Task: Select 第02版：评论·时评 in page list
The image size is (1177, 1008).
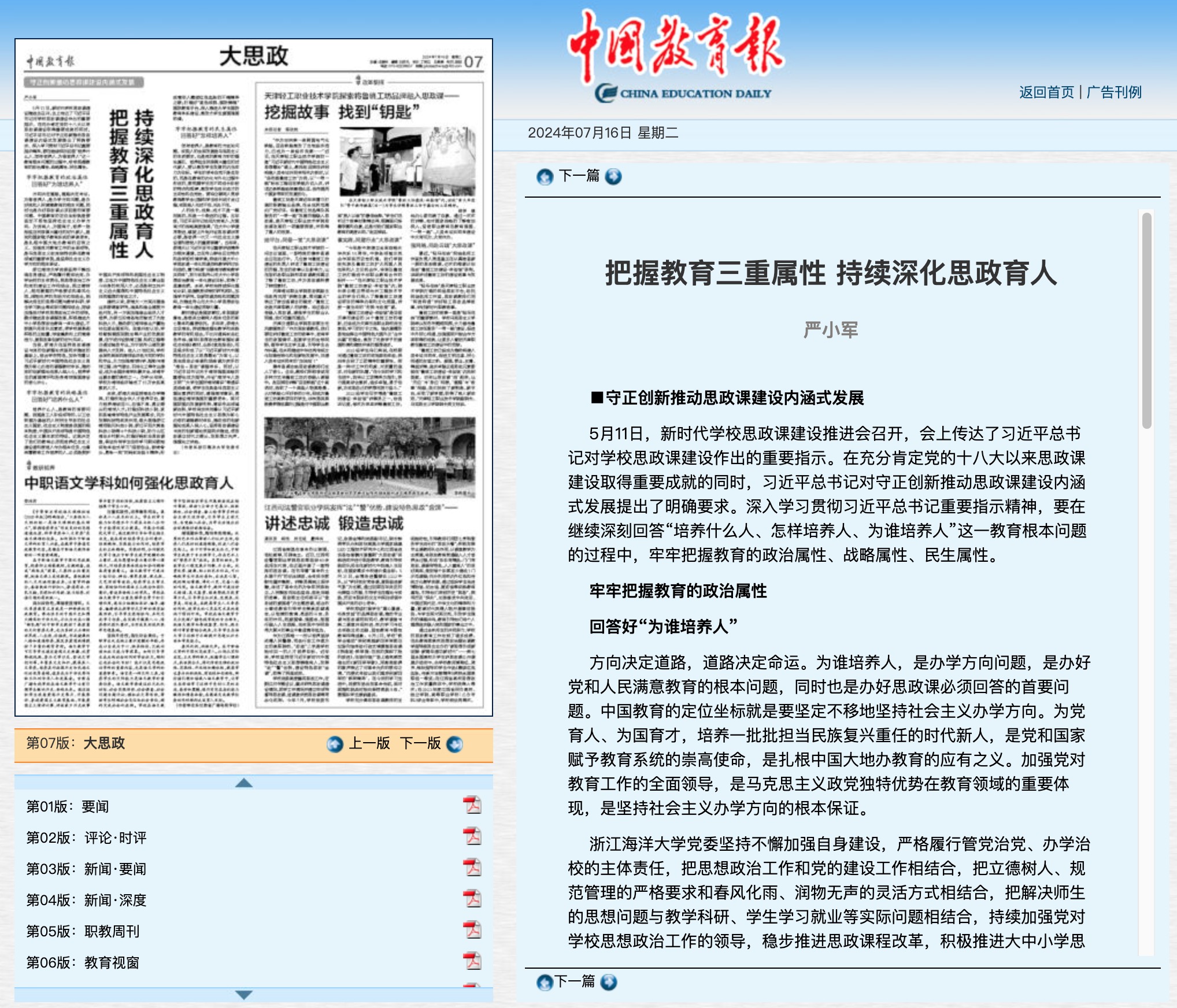Action: [87, 837]
